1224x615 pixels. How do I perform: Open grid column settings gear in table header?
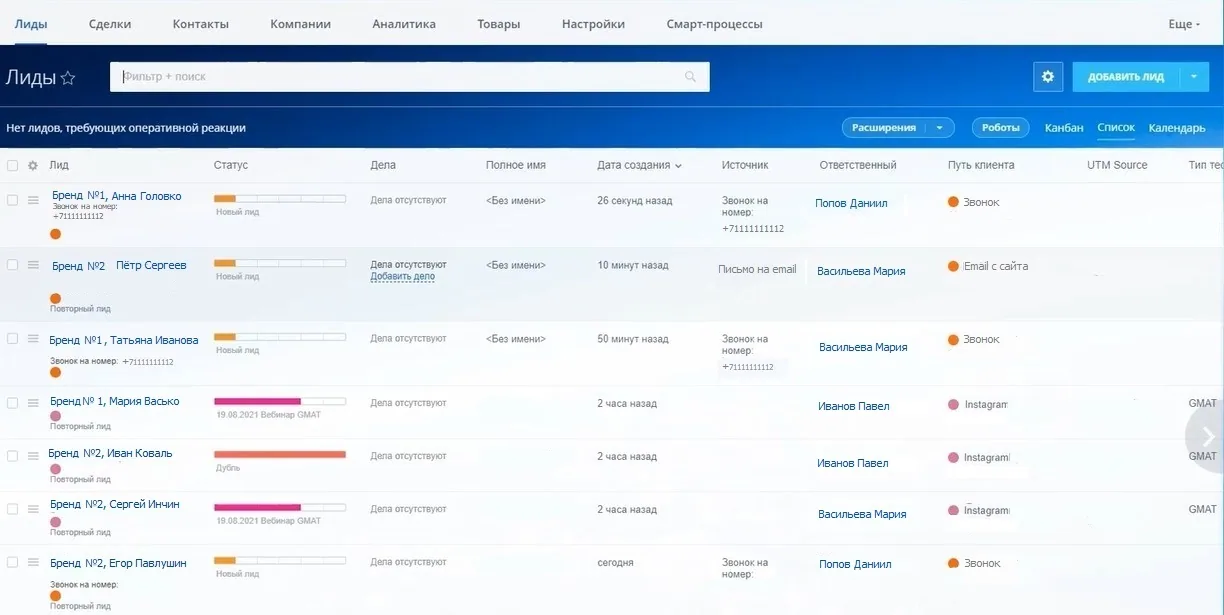point(33,166)
